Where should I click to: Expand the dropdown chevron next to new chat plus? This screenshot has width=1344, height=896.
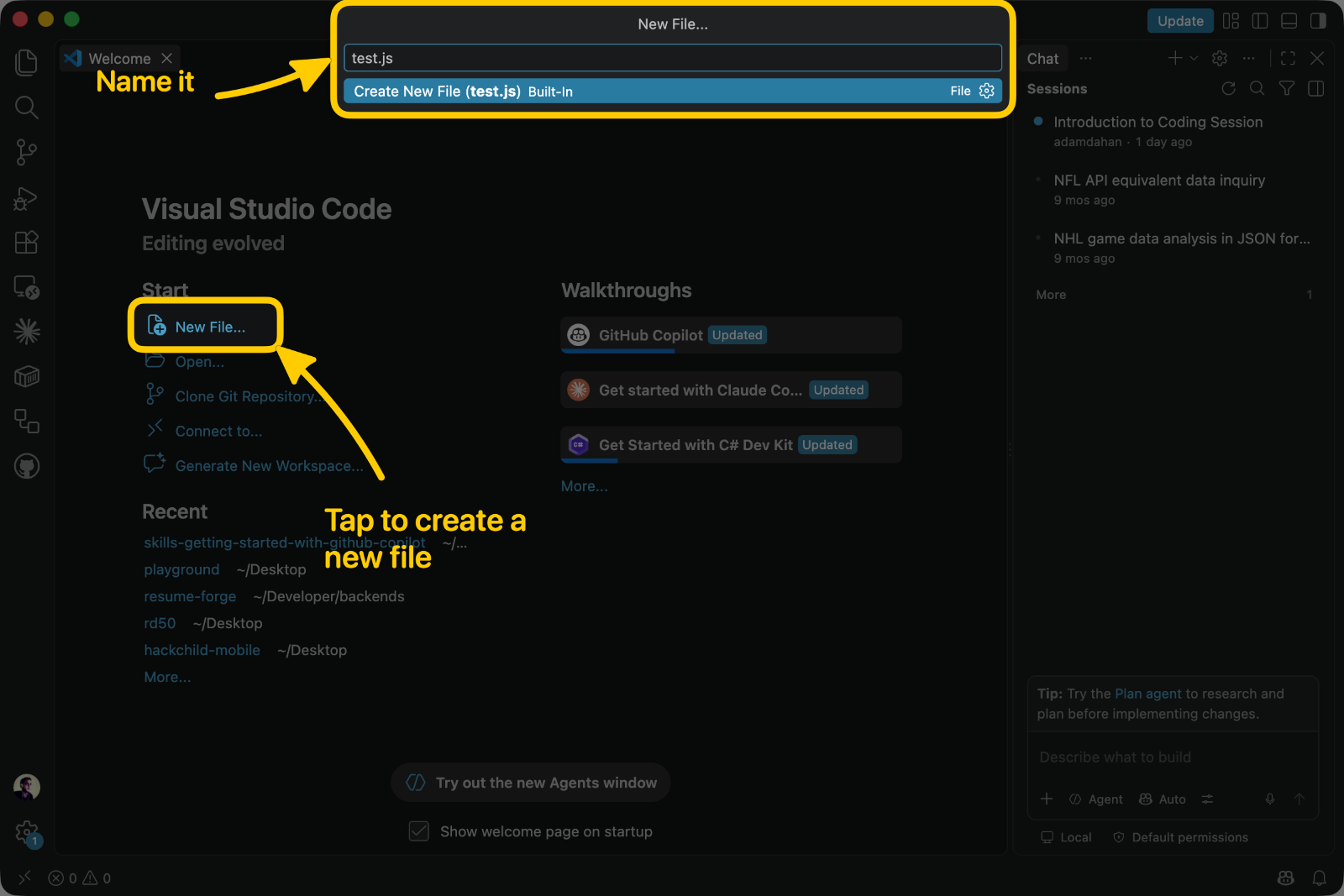tap(1194, 58)
